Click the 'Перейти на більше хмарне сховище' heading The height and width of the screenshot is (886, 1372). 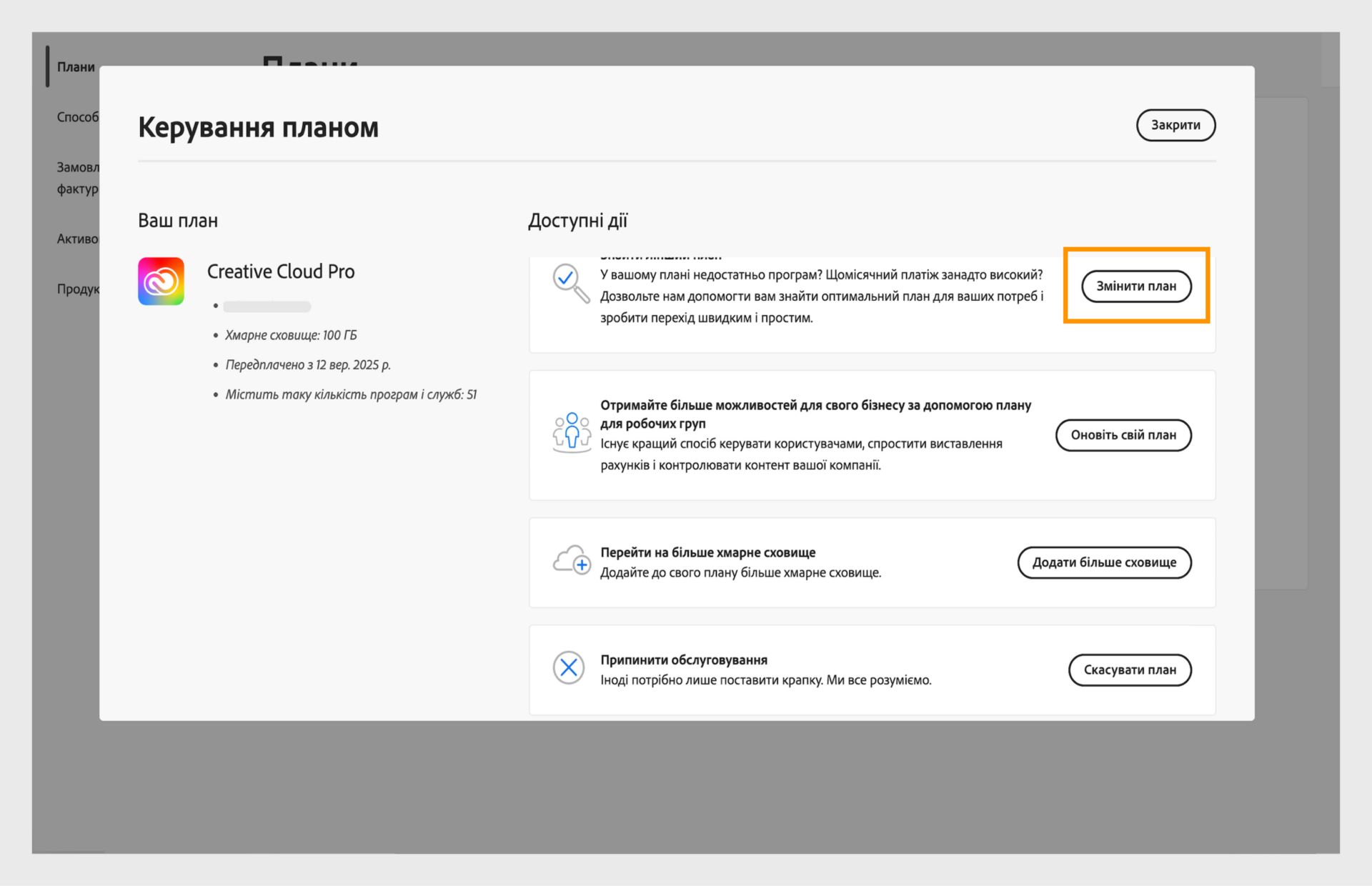tap(707, 552)
